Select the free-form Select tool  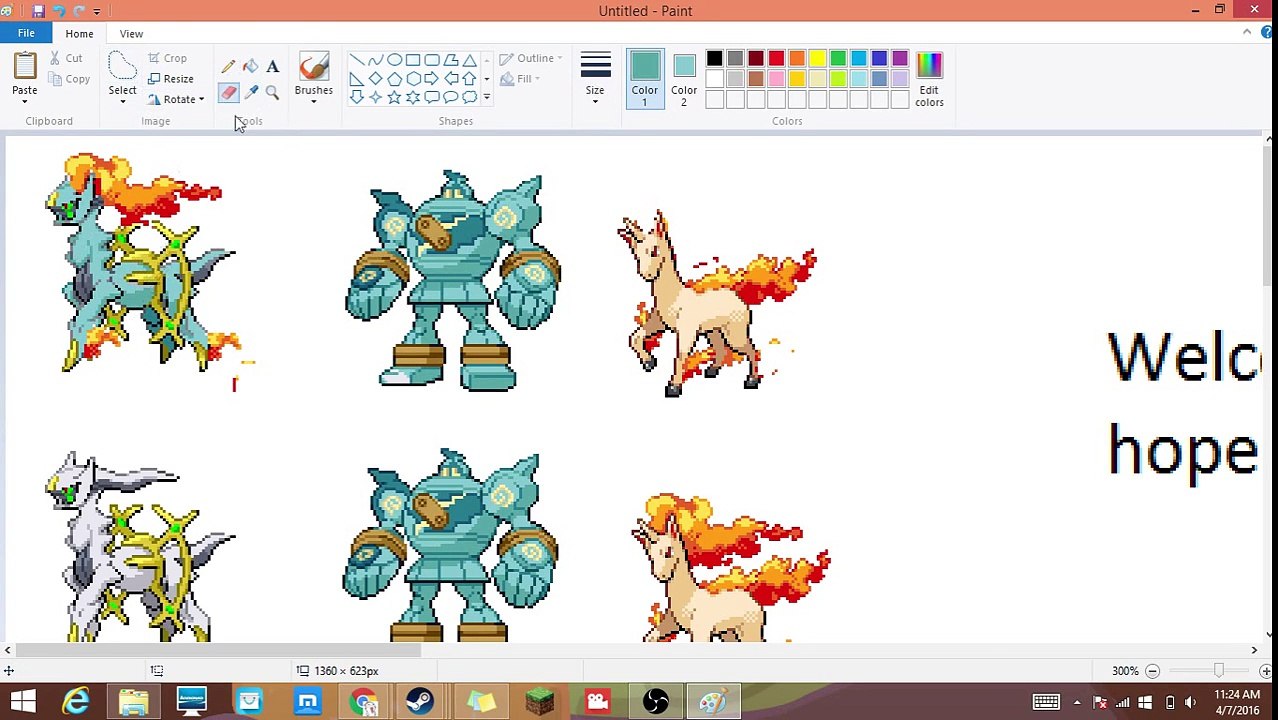coord(122,66)
